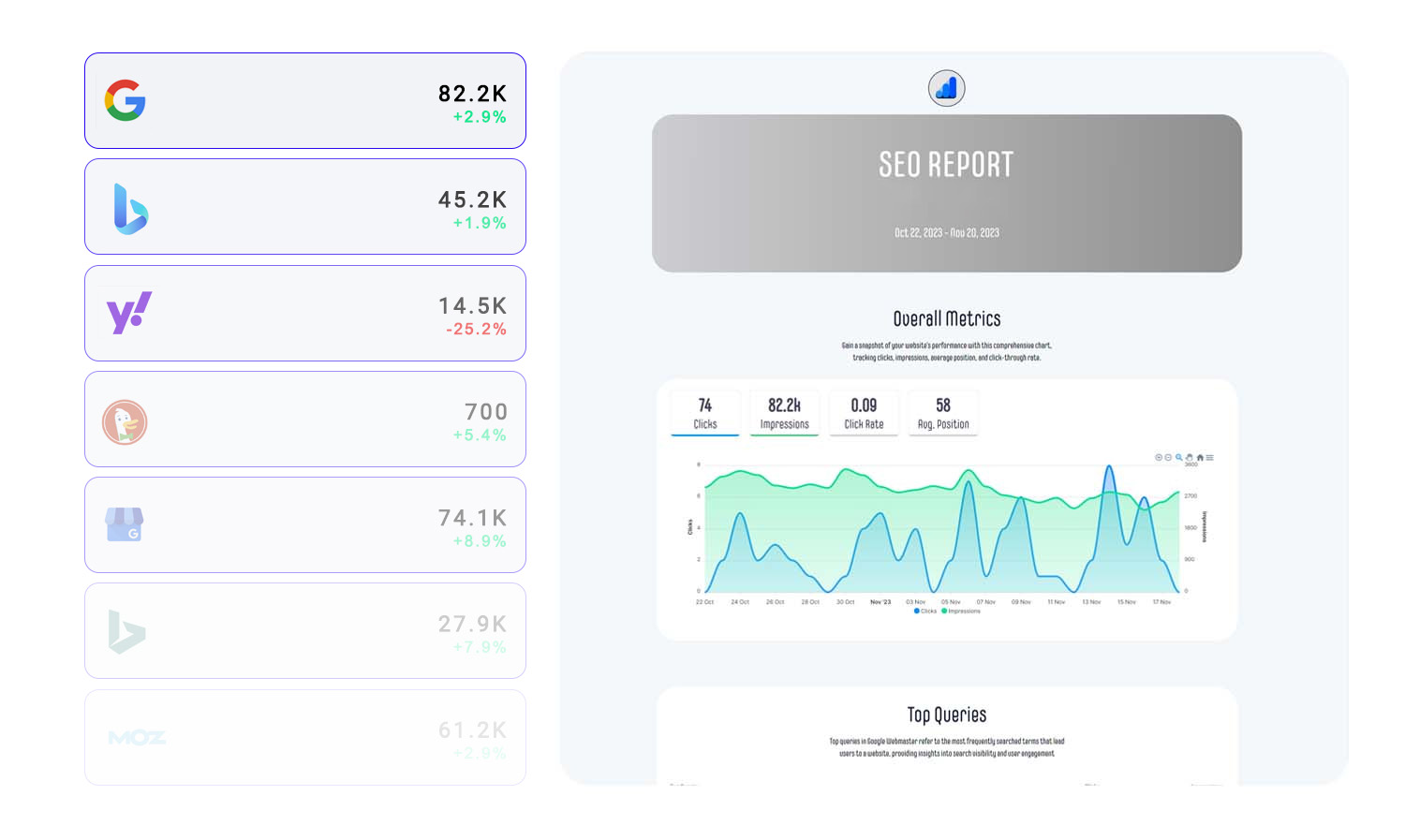
Task: Zoom in on the chart with the plus icon
Action: point(1158,458)
